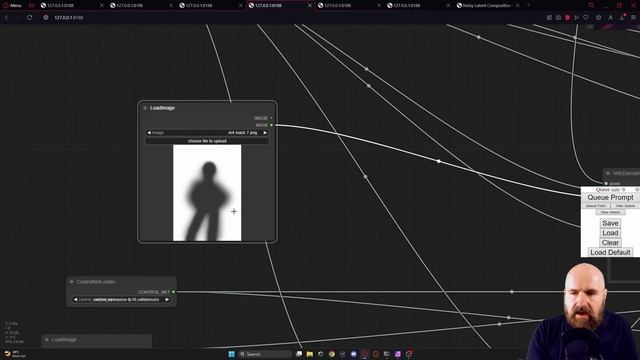Select next image with LoadImage right arrow
Screen dimensions: 640x360
pos(265,133)
